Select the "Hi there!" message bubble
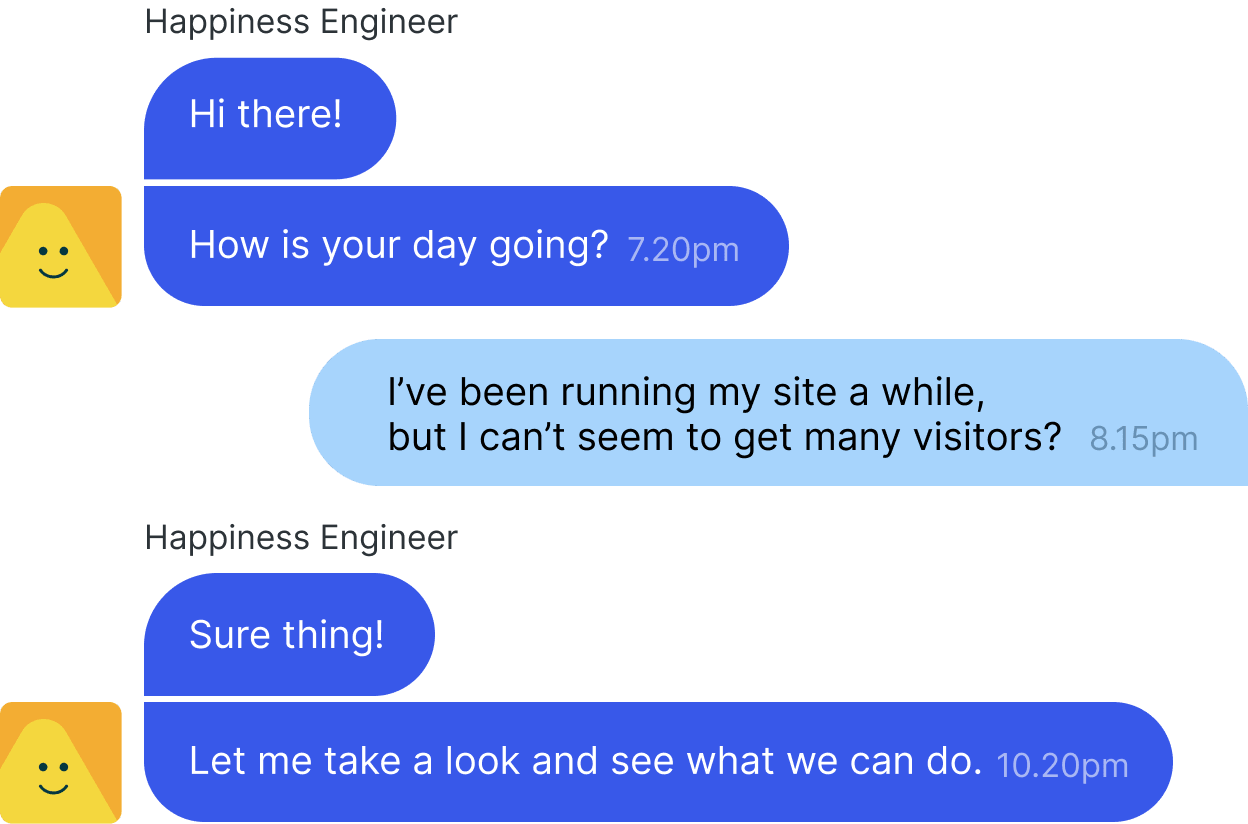 (x=270, y=118)
